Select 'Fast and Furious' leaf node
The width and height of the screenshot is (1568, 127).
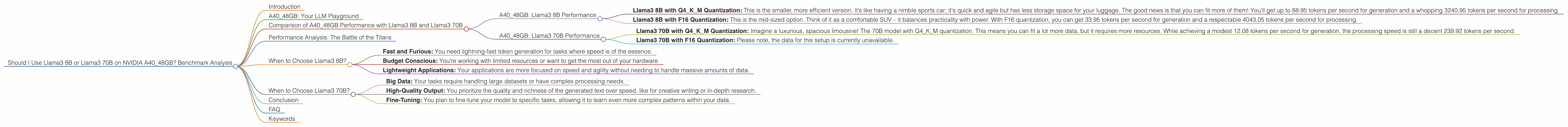coord(517,52)
